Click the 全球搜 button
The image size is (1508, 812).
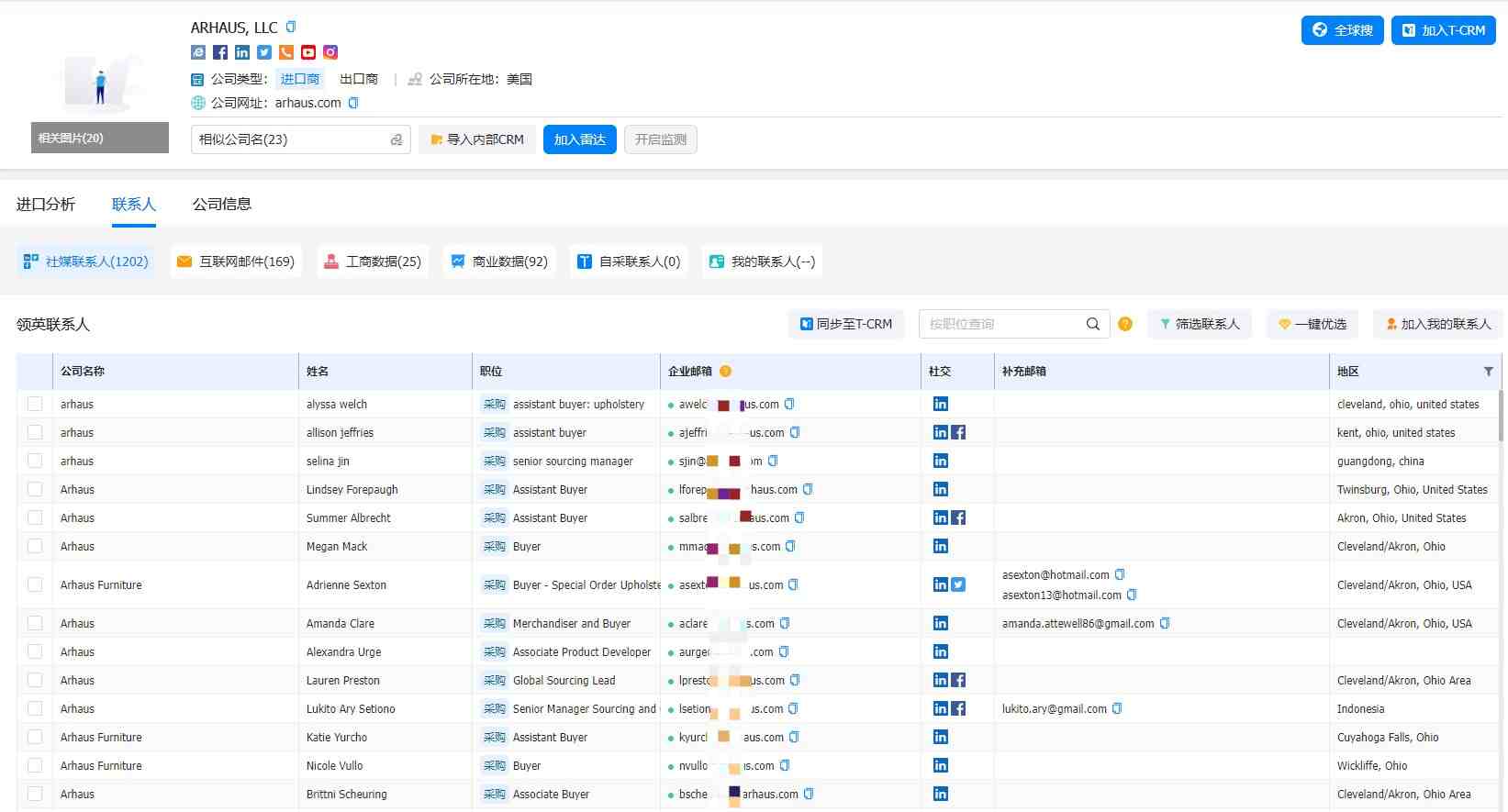(x=1342, y=30)
